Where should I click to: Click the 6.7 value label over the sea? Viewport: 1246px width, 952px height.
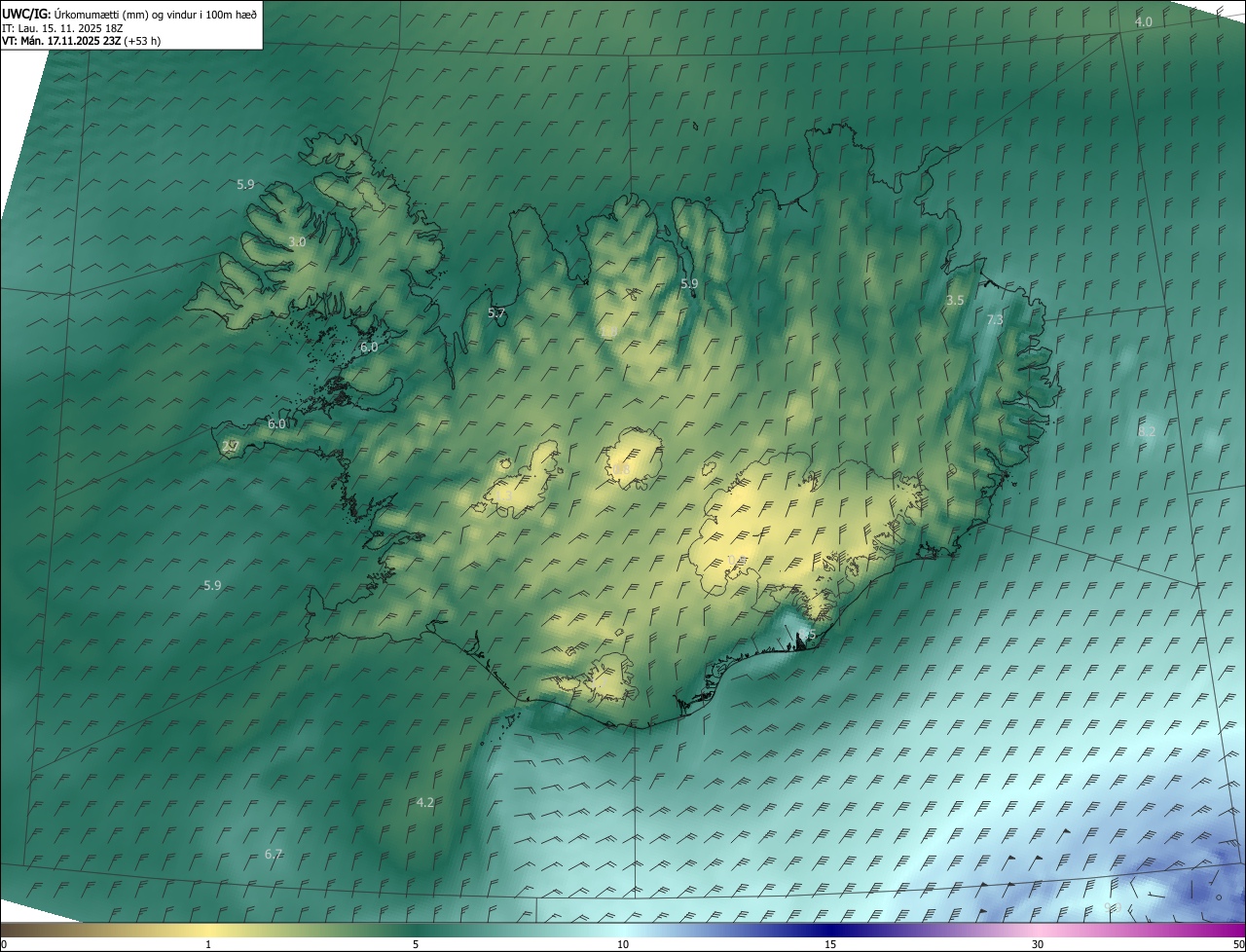click(274, 854)
